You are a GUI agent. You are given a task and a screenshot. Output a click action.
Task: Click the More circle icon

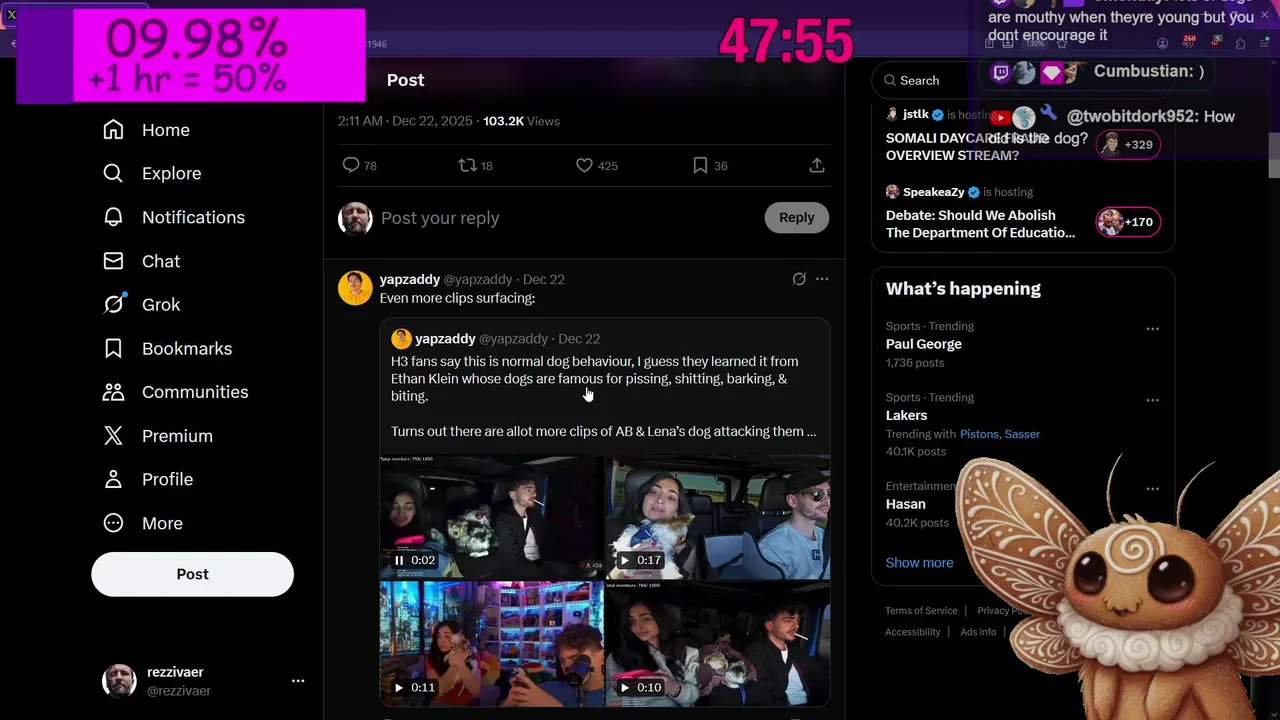113,523
